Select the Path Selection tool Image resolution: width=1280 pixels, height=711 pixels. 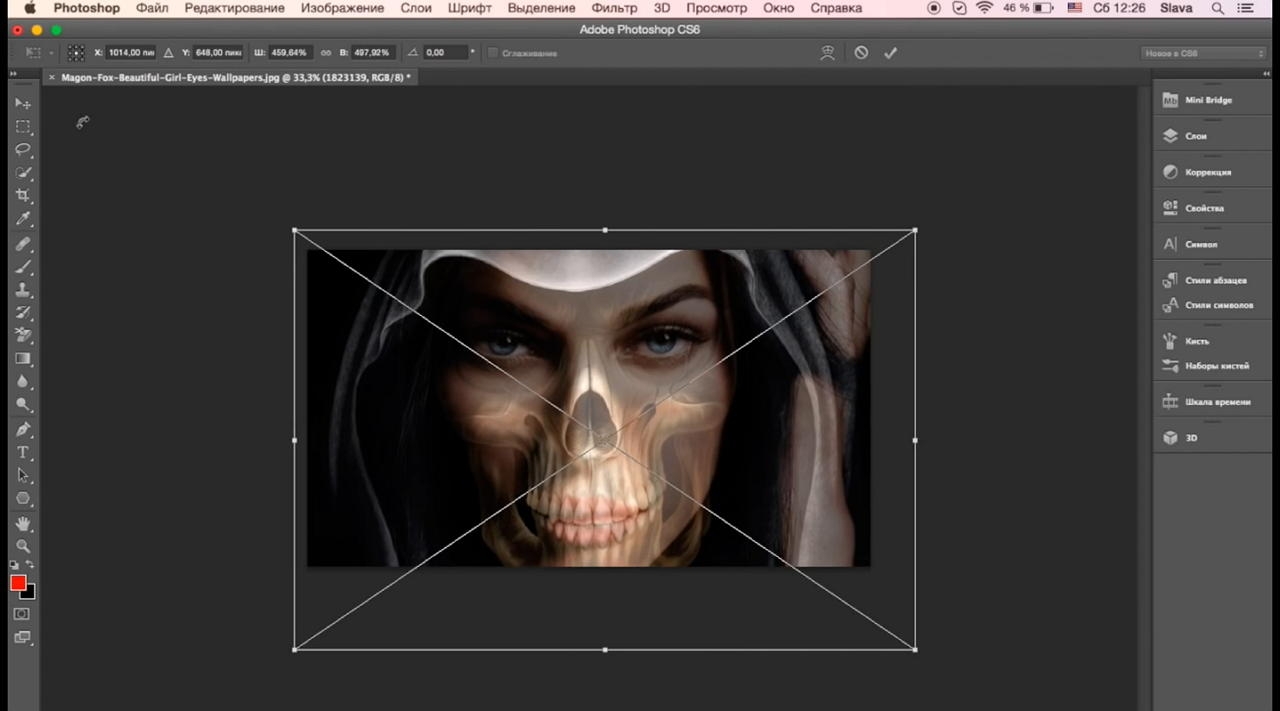[23, 476]
